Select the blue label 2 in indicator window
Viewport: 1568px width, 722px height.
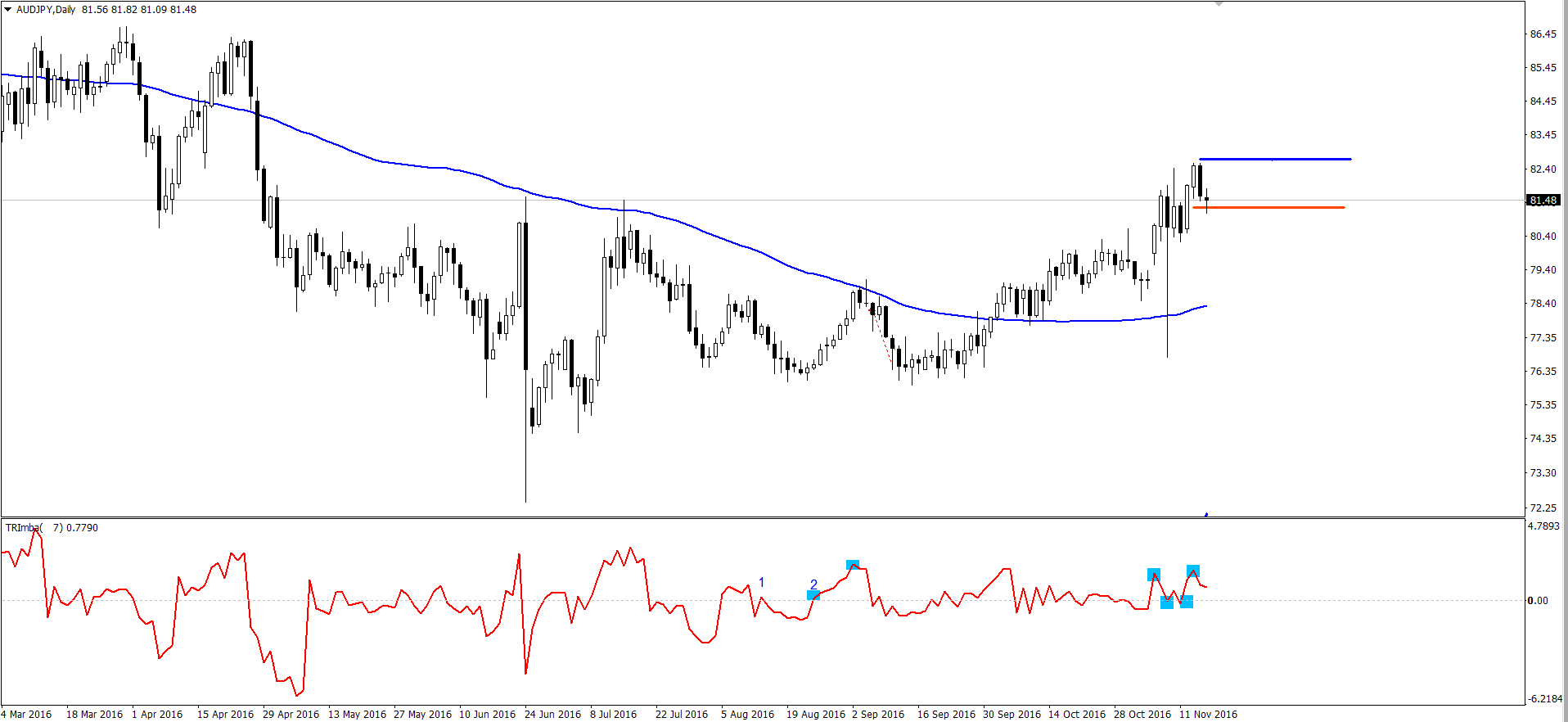(813, 584)
